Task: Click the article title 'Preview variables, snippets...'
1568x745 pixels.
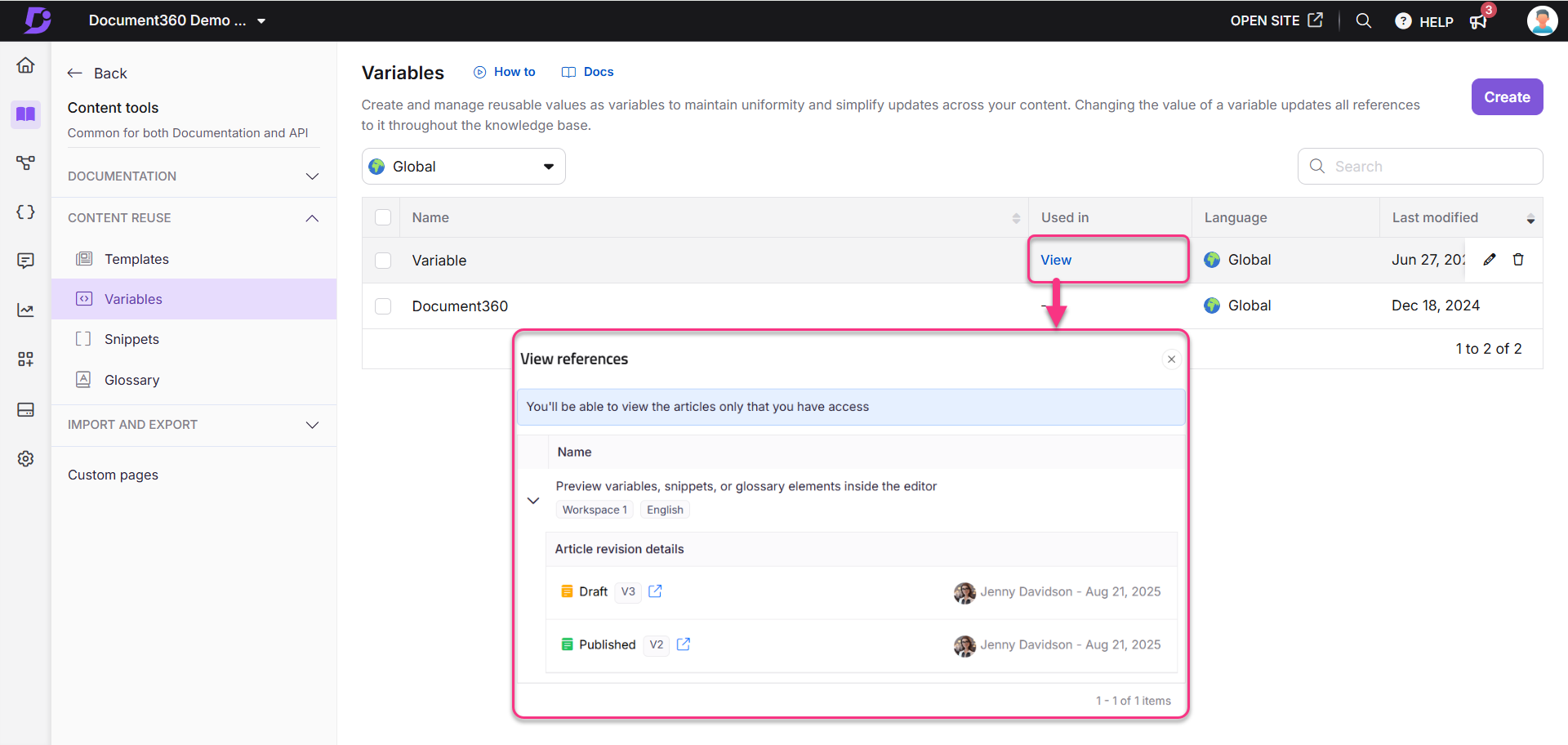Action: pos(746,486)
